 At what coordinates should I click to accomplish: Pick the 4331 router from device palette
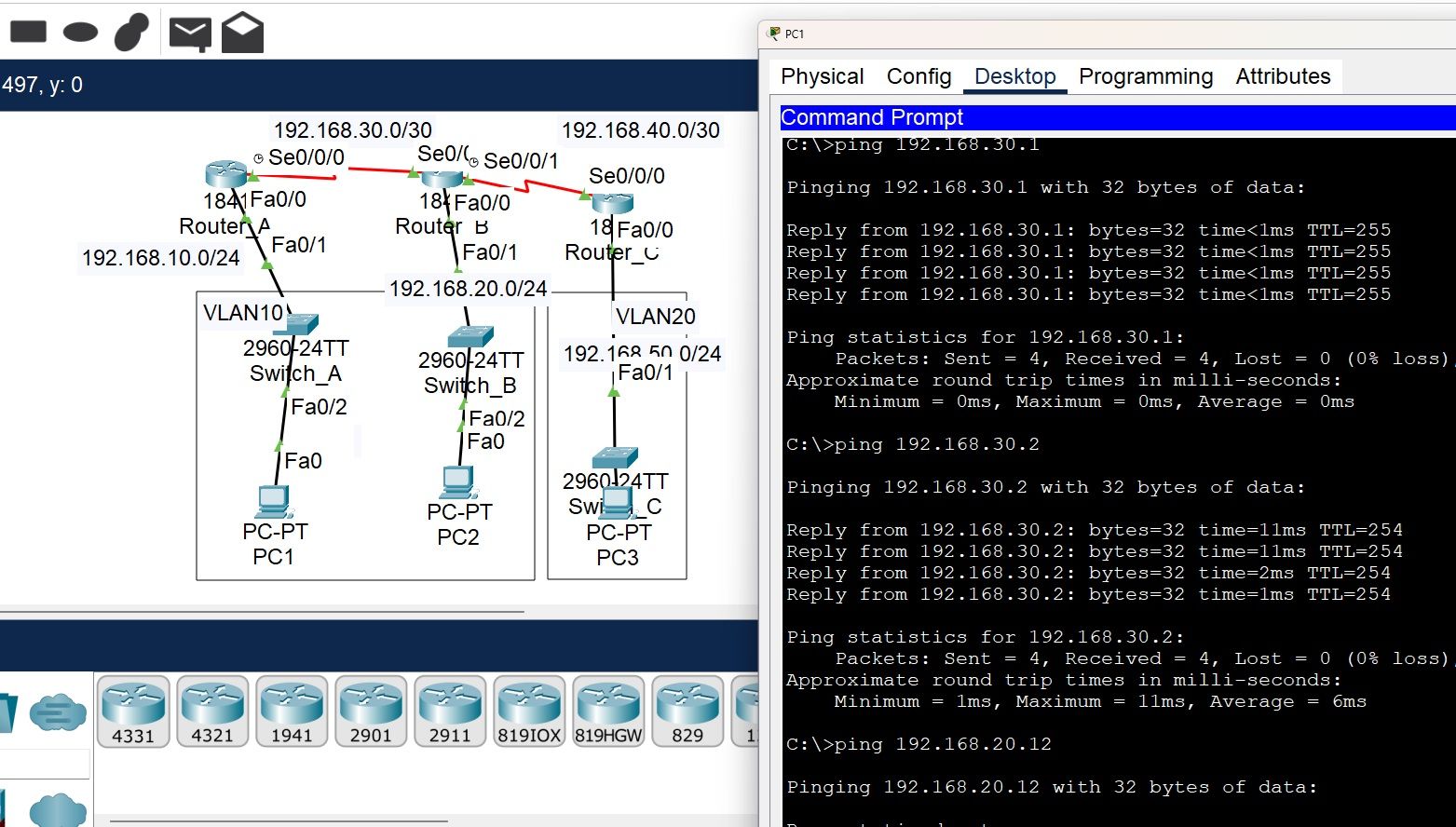tap(133, 711)
